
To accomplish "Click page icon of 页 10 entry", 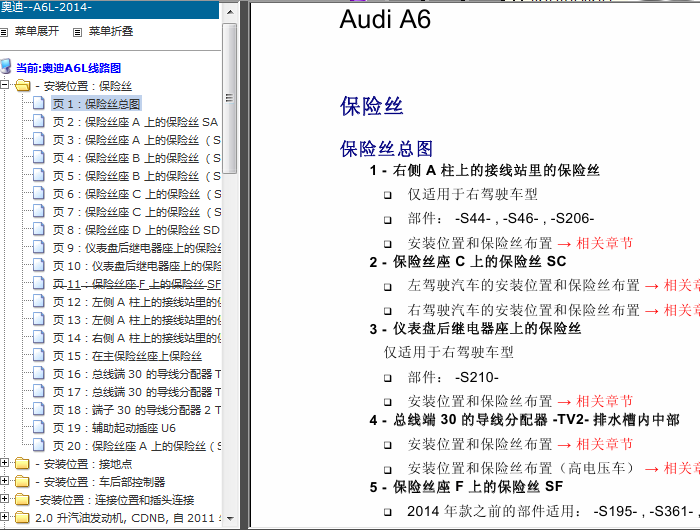I will coord(39,265).
